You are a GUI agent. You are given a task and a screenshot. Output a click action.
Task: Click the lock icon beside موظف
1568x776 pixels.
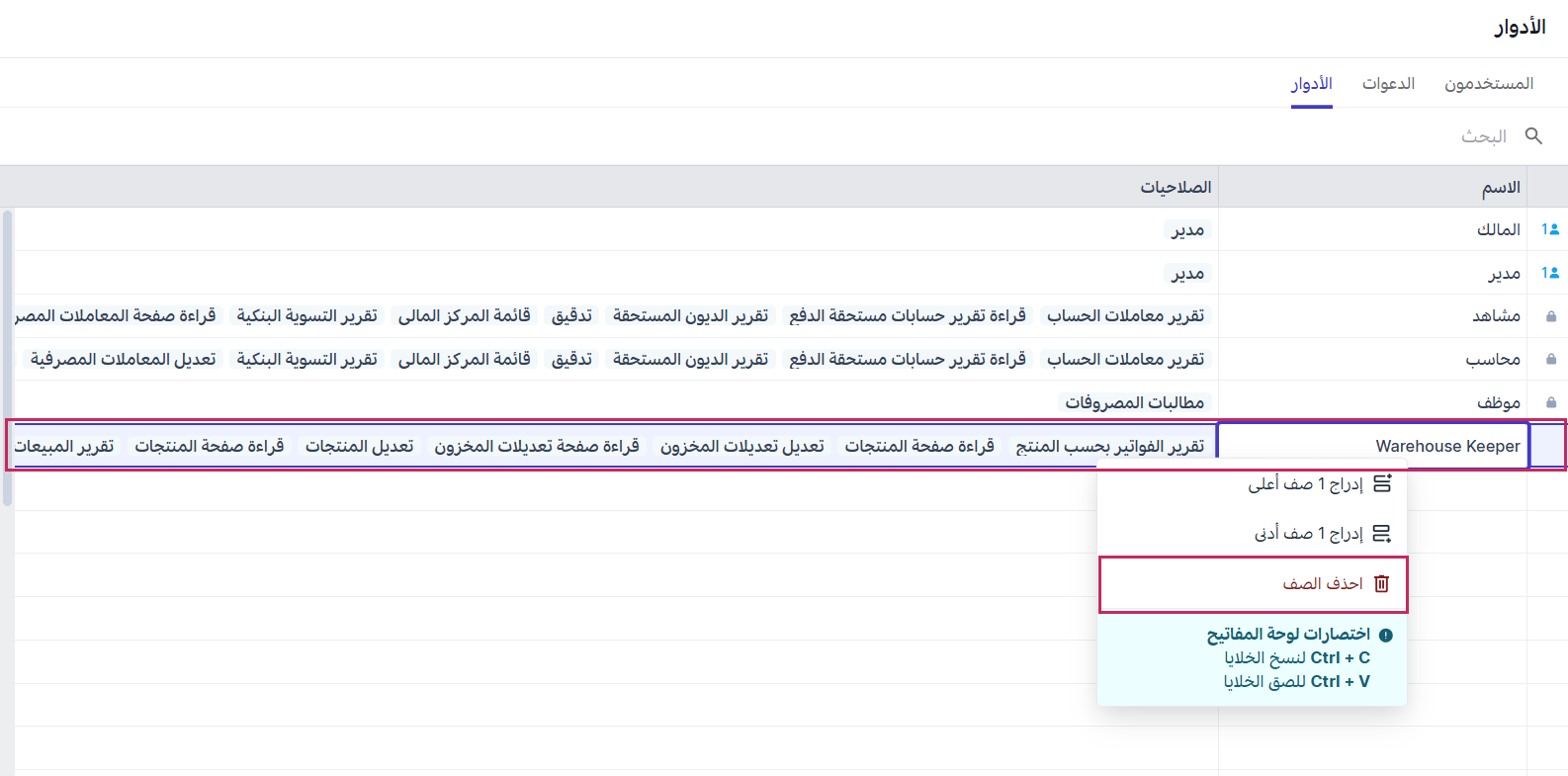pos(1551,403)
